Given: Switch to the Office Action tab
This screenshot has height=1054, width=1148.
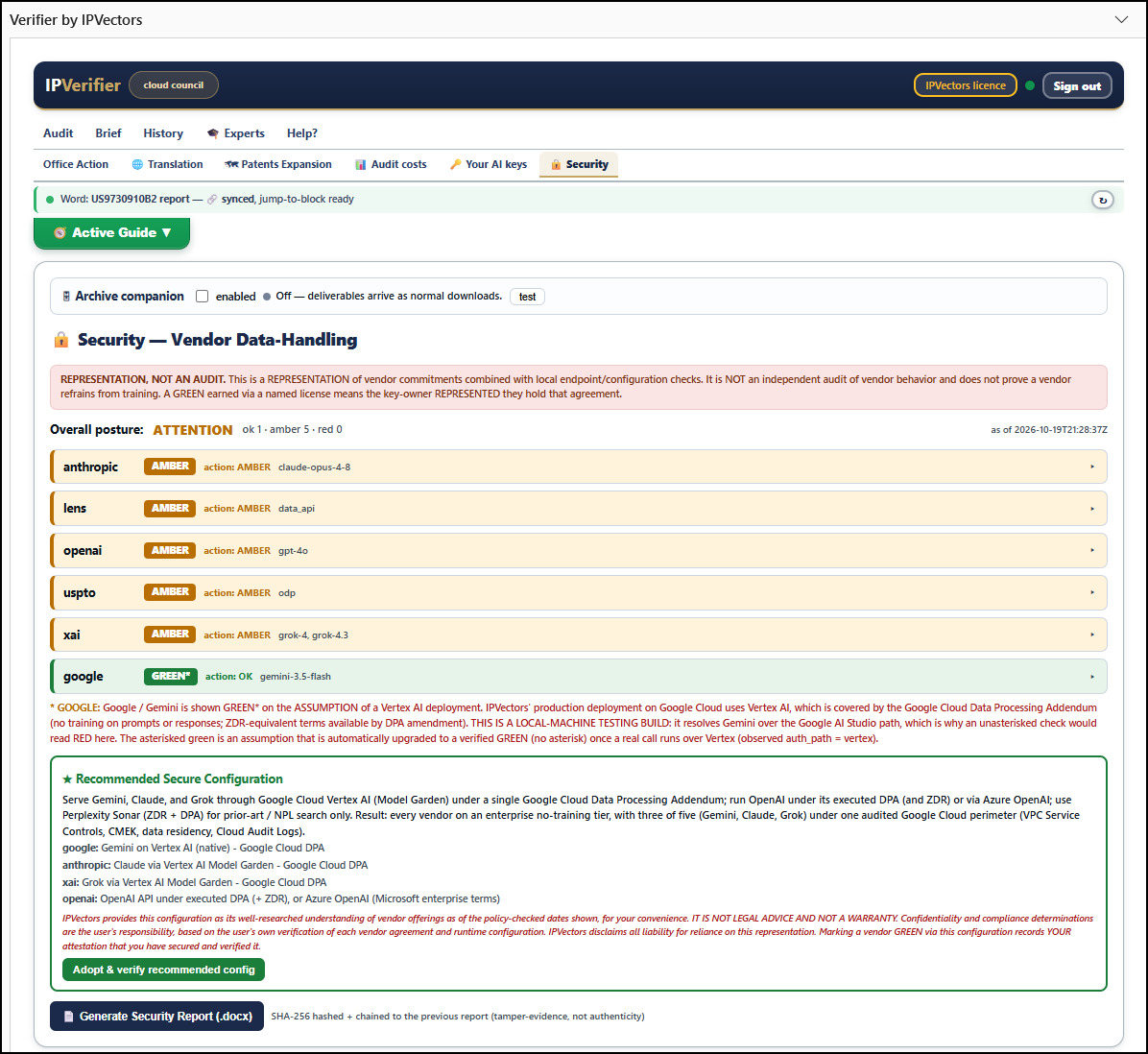Looking at the screenshot, I should (76, 165).
